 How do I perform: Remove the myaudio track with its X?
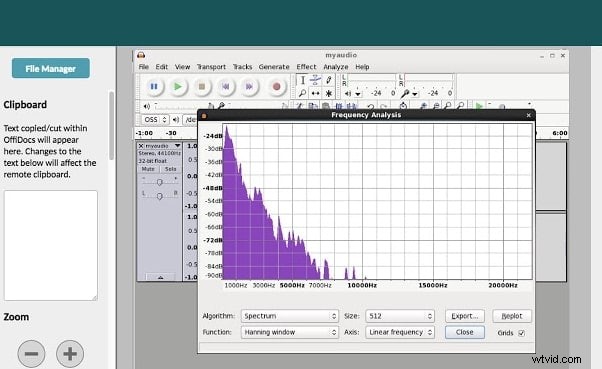click(141, 146)
